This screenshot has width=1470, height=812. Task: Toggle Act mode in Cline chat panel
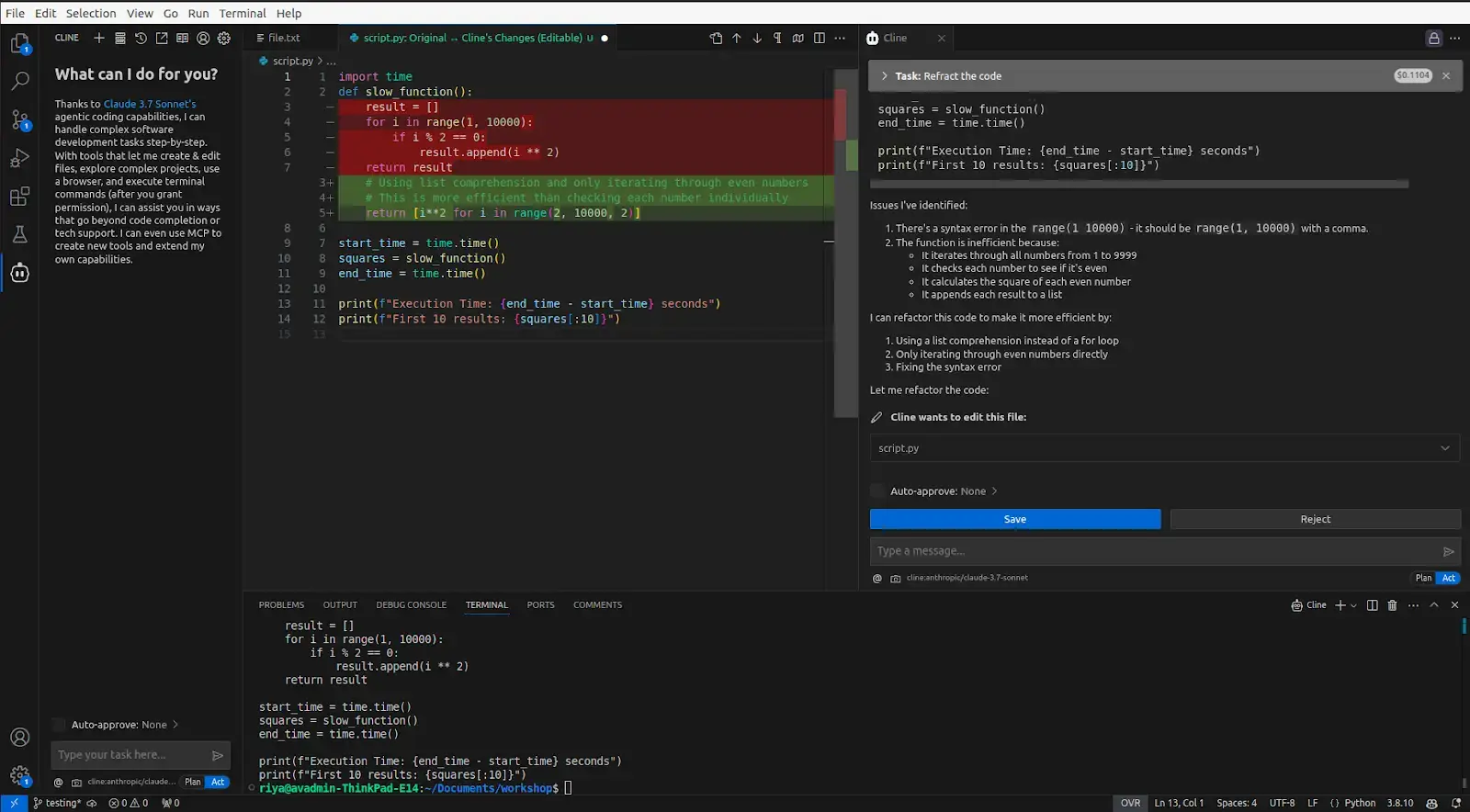pos(1448,578)
